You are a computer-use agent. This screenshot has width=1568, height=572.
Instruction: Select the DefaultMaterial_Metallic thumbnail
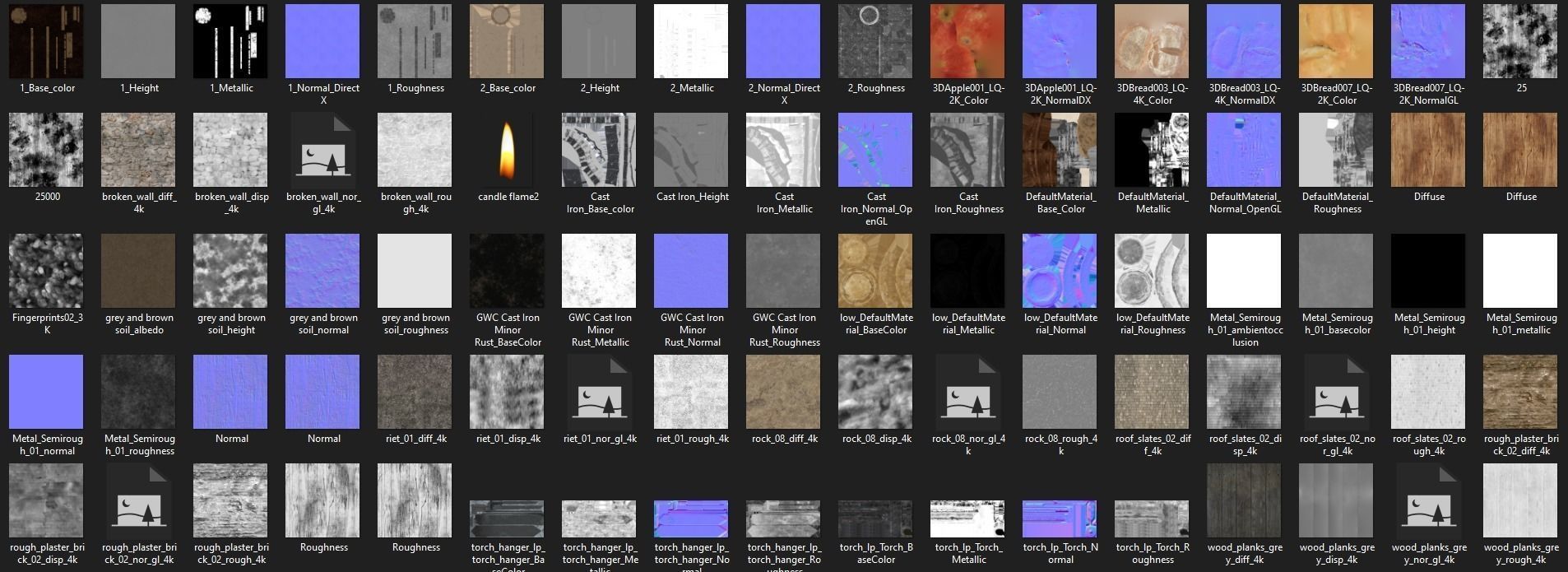pyautogui.click(x=1152, y=150)
